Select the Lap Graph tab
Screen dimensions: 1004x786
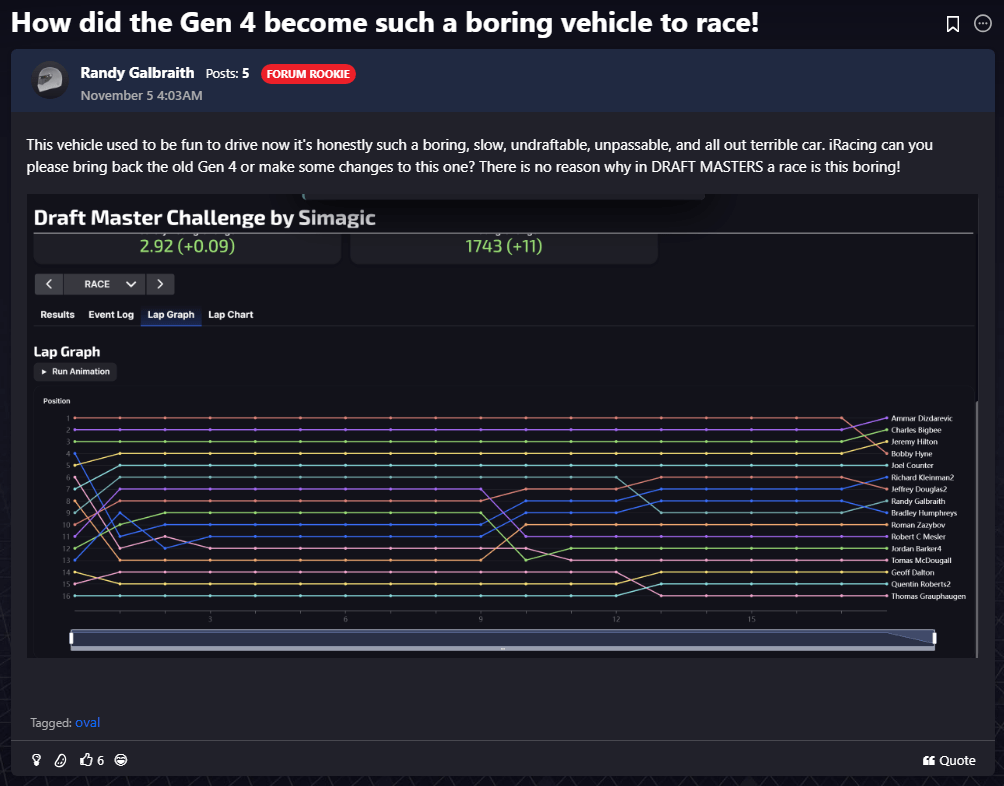coord(171,315)
